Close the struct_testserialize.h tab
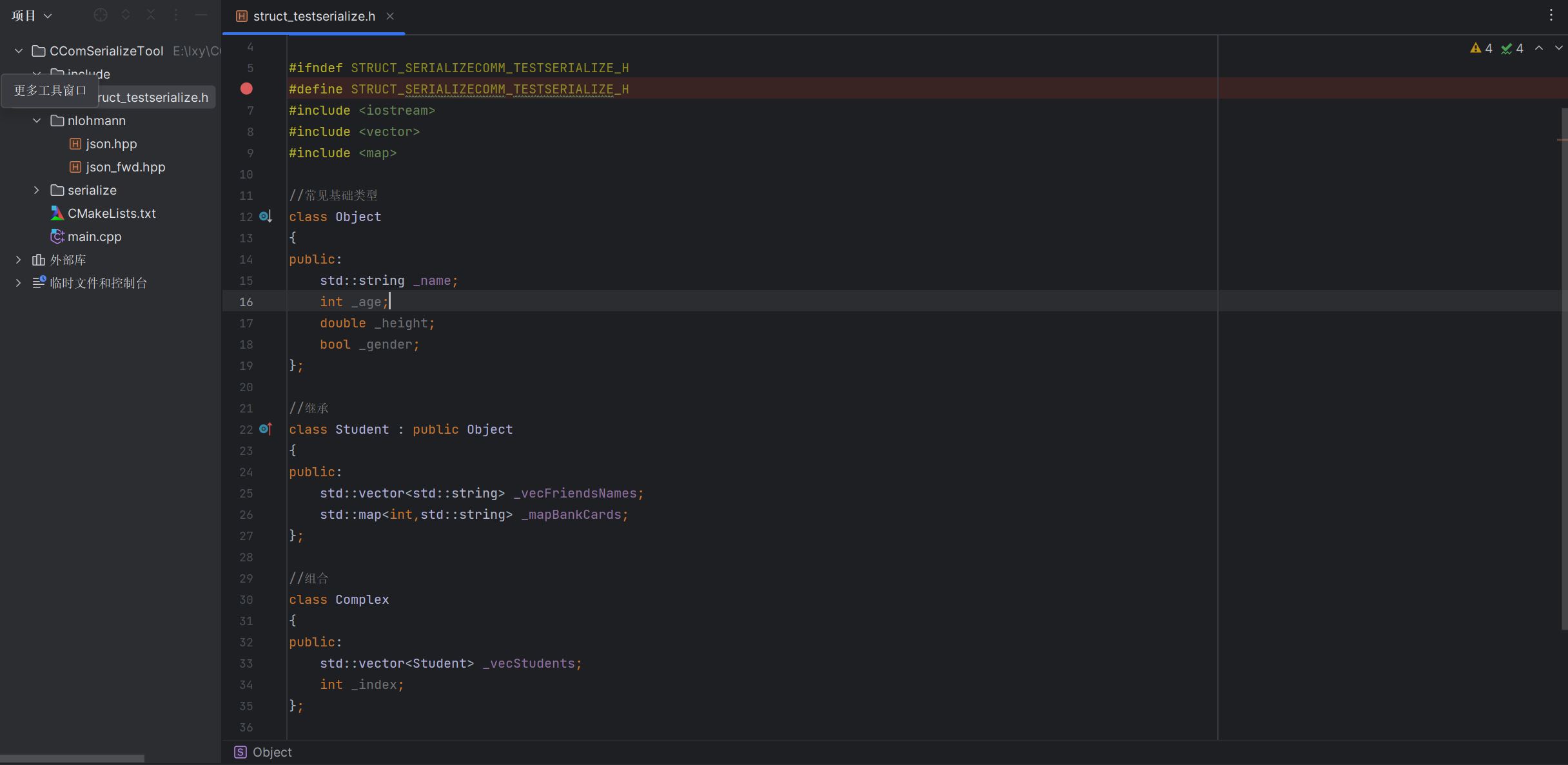 (390, 16)
